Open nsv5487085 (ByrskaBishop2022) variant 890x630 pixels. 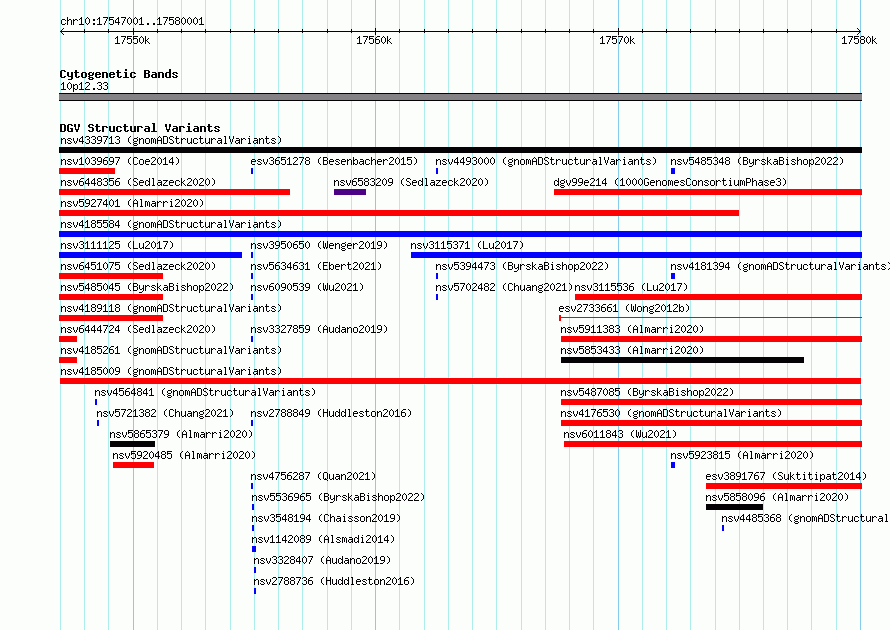[647, 392]
